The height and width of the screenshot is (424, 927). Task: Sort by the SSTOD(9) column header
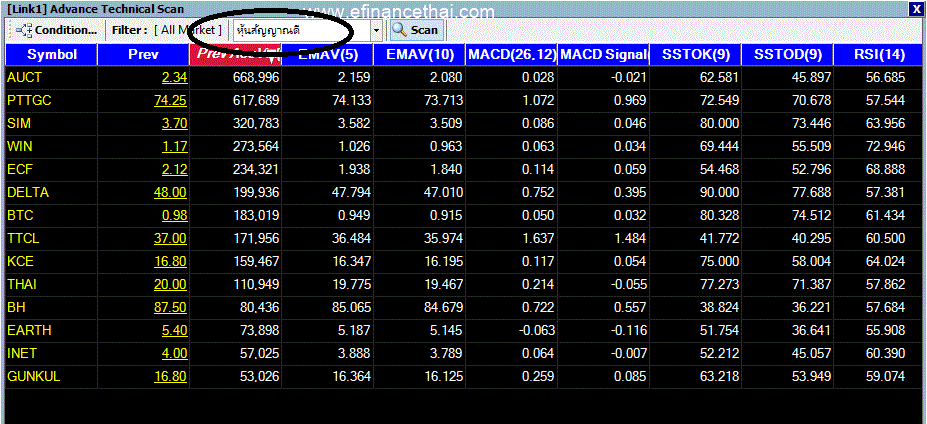click(787, 55)
